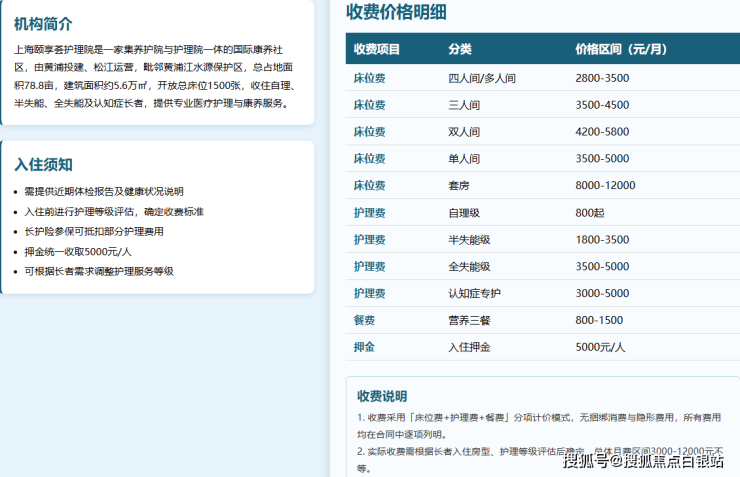Image resolution: width=740 pixels, height=477 pixels.
Task: Click the 营养三餐 cell
Action: [469, 320]
